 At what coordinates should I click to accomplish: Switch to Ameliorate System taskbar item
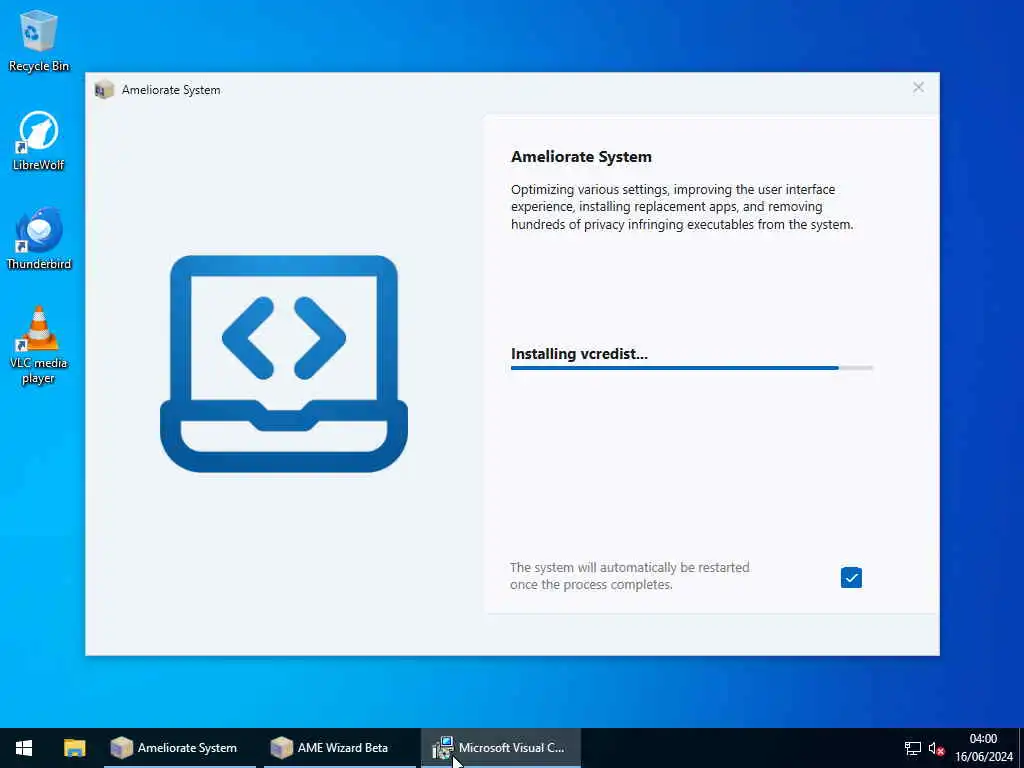click(180, 748)
